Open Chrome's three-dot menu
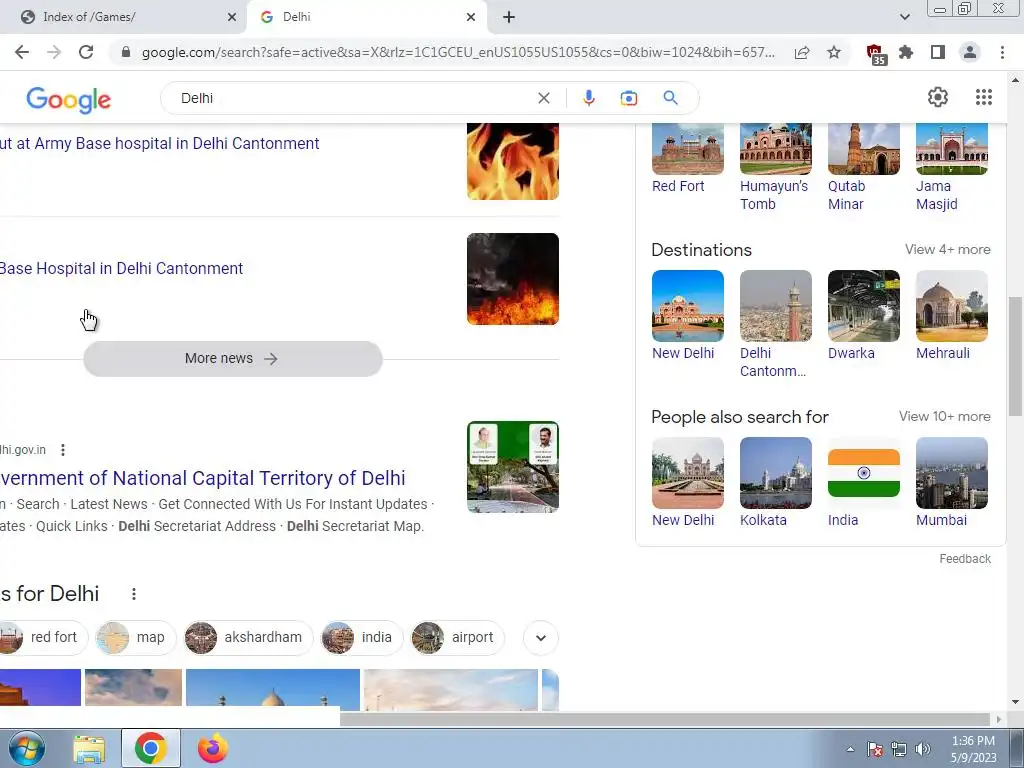Viewport: 1024px width, 768px height. [x=1002, y=52]
